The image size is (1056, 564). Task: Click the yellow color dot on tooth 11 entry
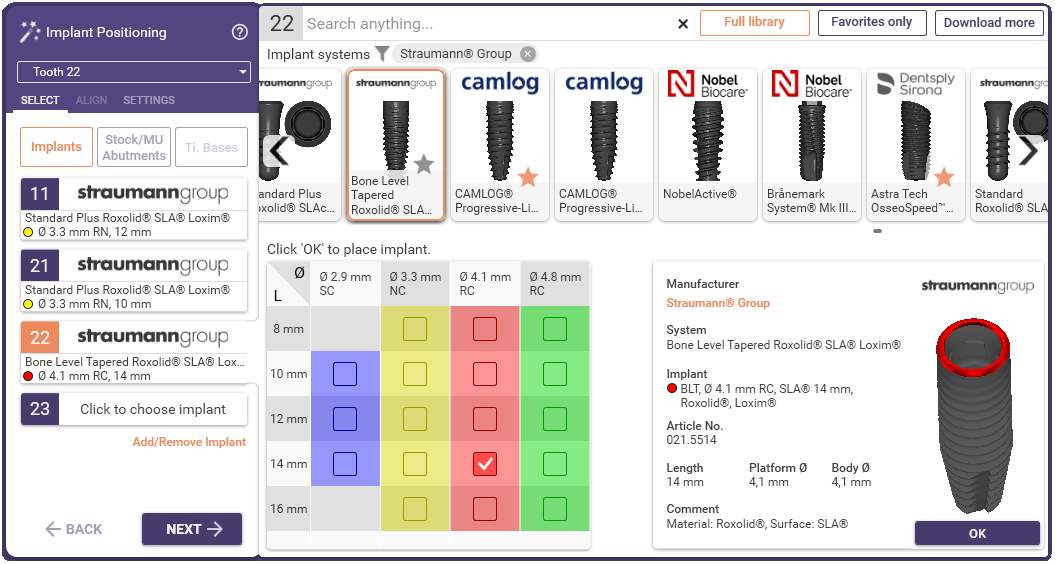click(x=28, y=232)
